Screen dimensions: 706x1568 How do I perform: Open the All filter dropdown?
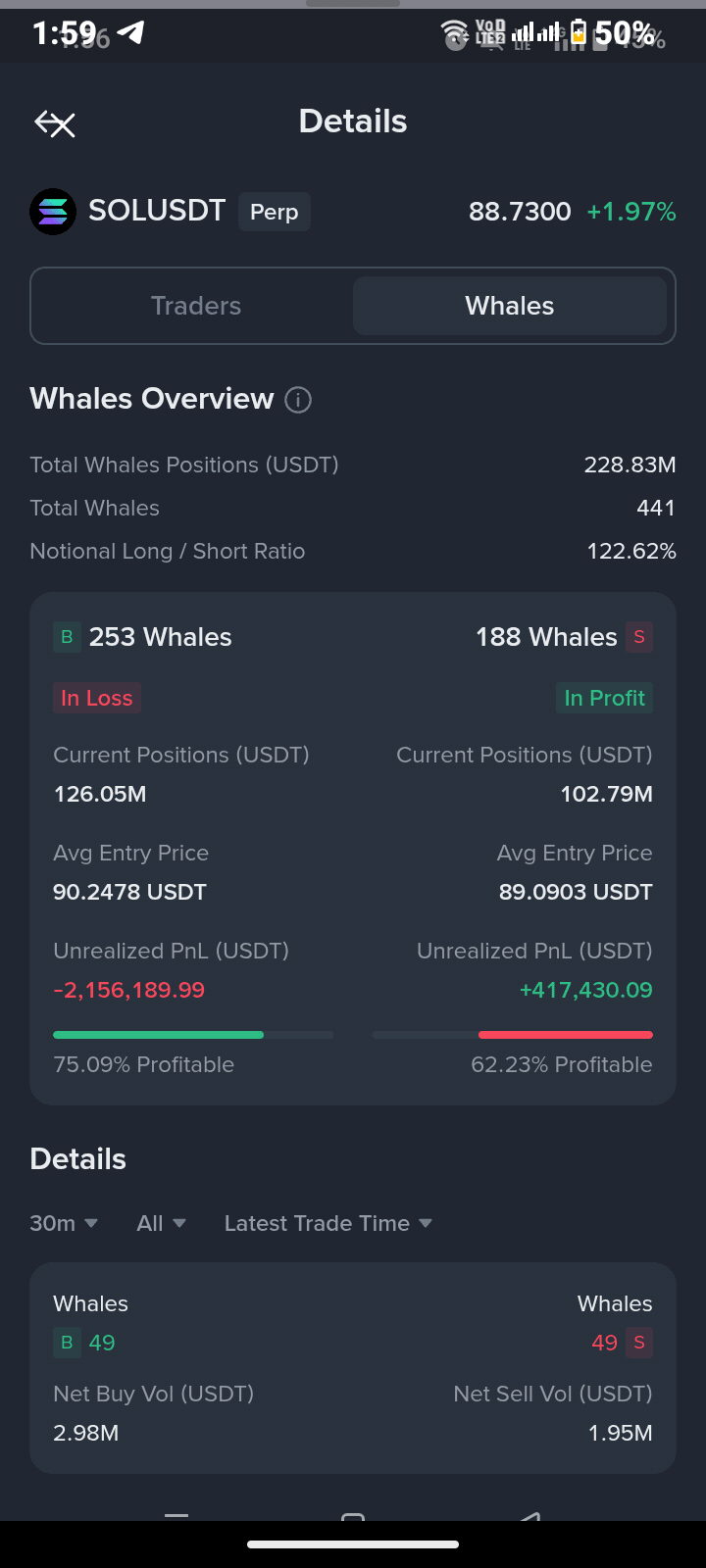162,1223
